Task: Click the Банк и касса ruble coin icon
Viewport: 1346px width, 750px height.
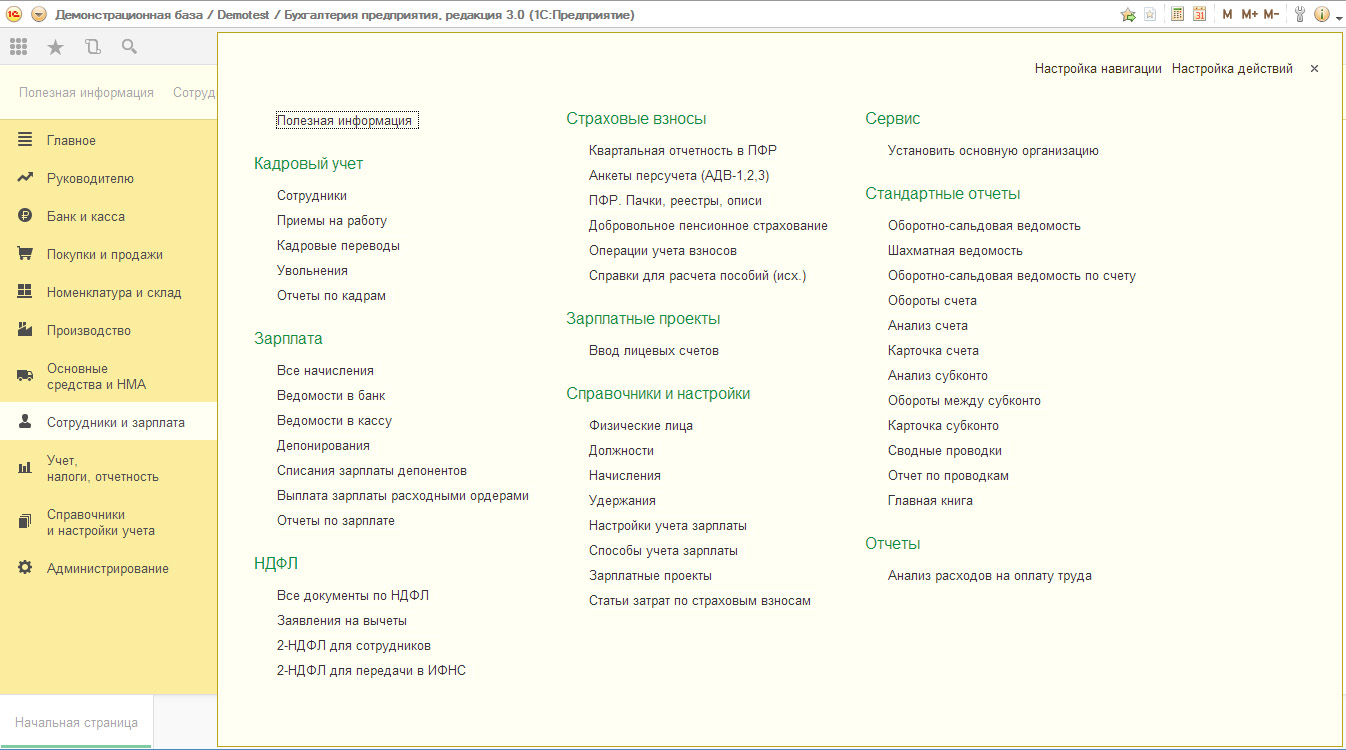Action: click(25, 216)
